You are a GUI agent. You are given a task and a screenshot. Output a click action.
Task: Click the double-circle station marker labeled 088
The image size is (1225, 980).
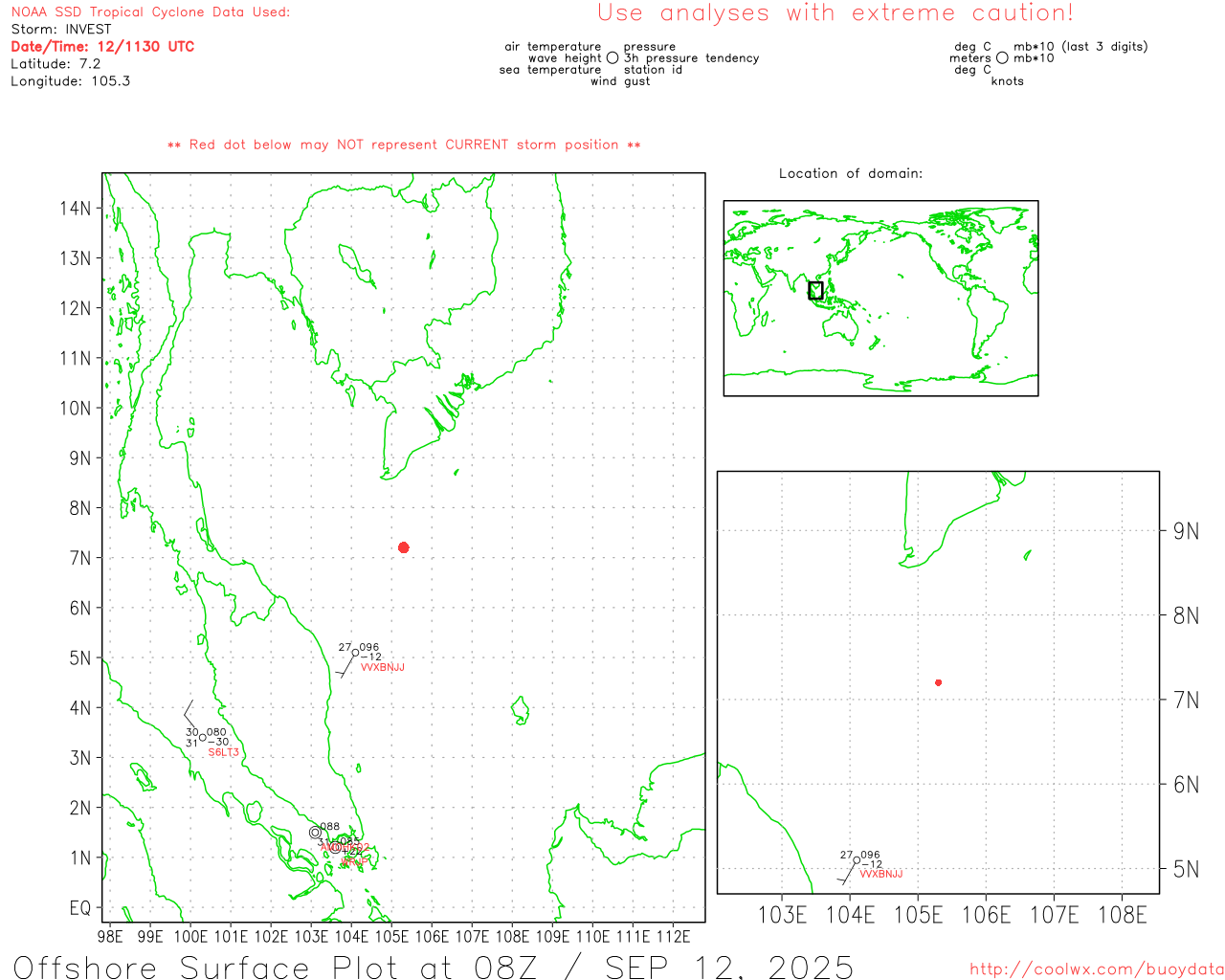tap(316, 833)
